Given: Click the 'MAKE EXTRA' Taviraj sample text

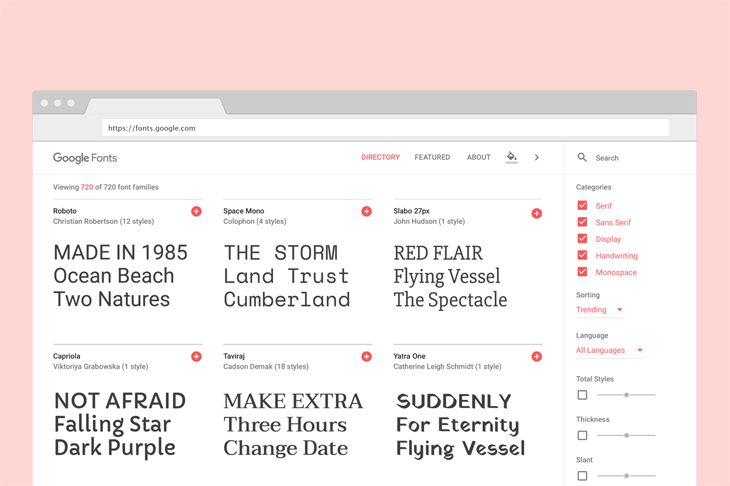Looking at the screenshot, I should (x=293, y=401).
